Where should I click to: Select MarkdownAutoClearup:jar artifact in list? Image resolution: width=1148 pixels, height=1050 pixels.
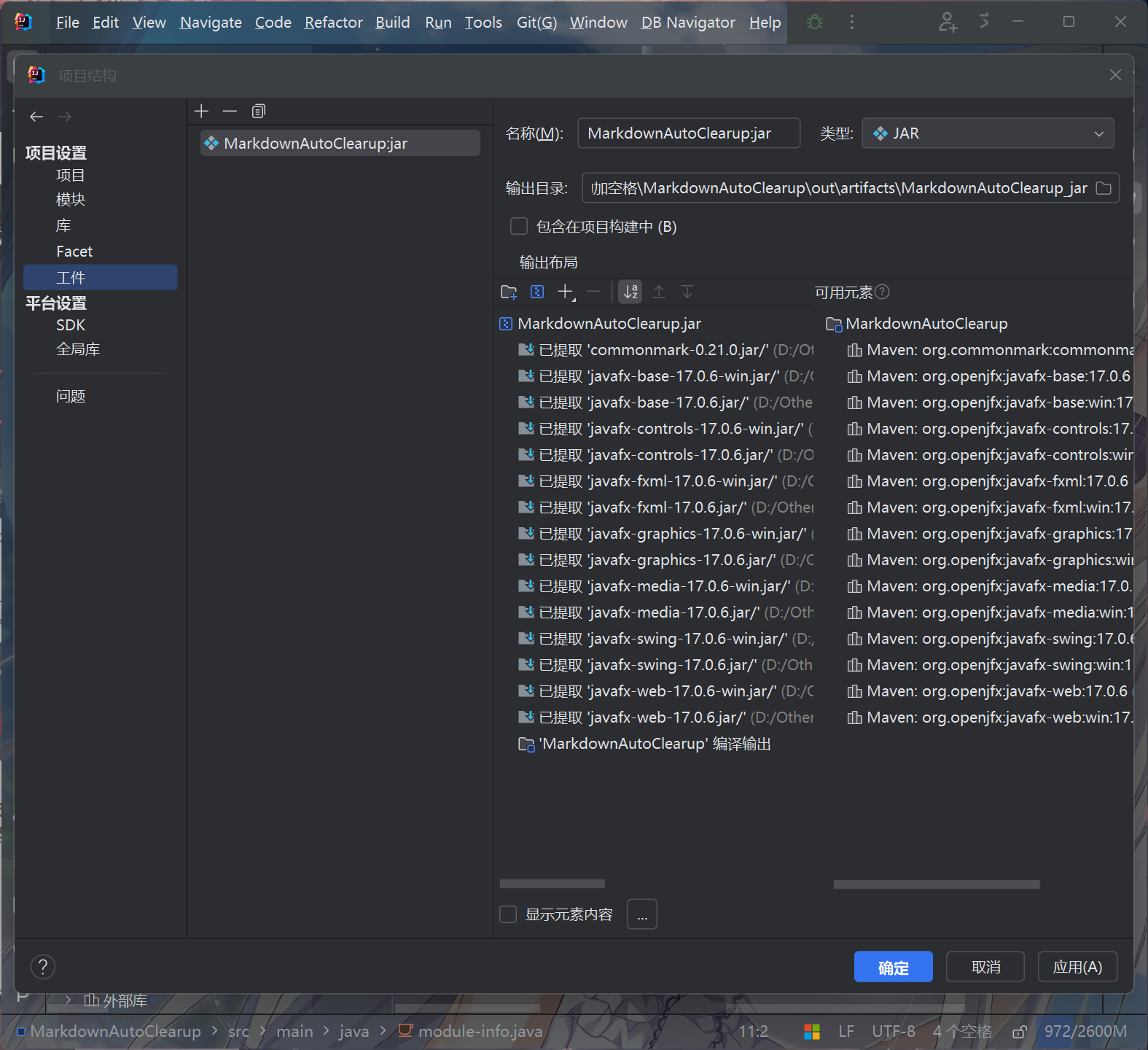click(340, 144)
